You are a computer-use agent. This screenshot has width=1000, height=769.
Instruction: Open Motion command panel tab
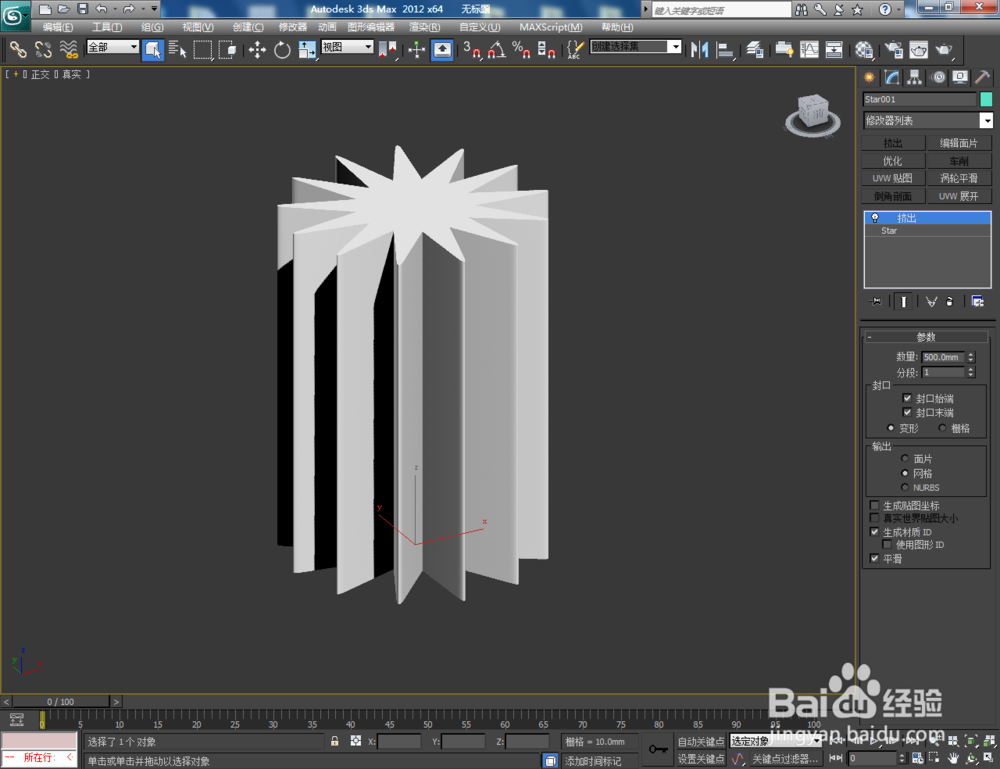tap(938, 78)
